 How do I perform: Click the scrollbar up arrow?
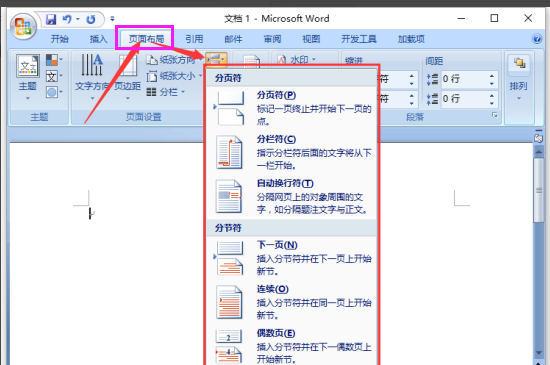point(538,151)
